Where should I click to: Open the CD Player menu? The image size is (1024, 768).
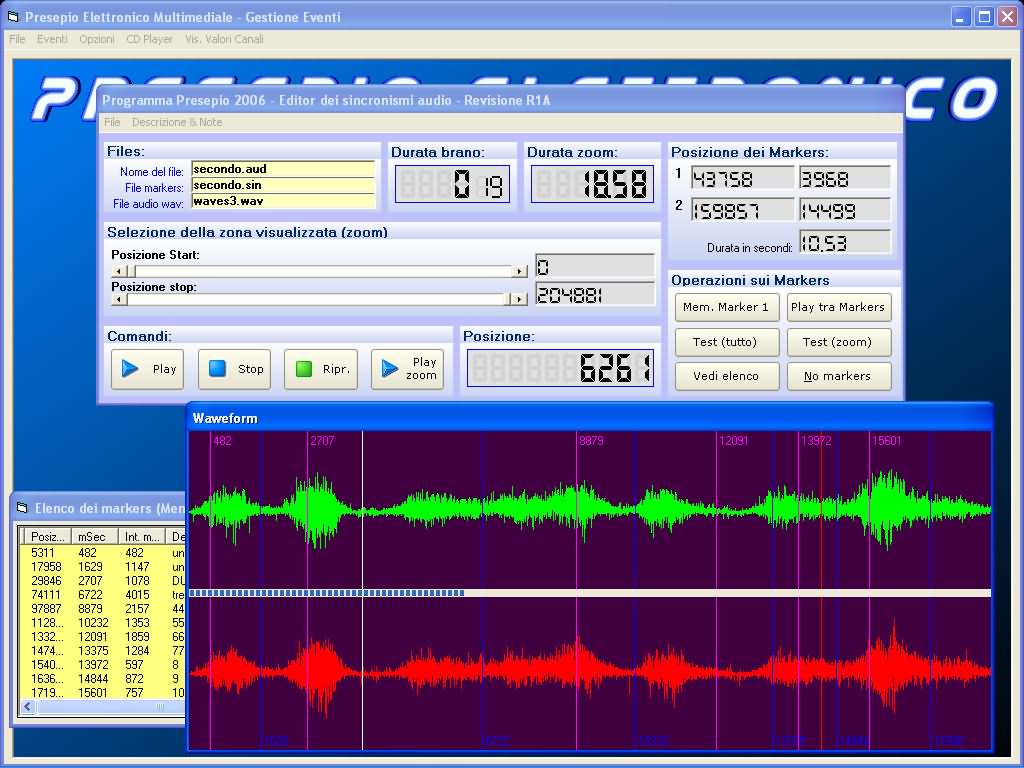point(149,39)
